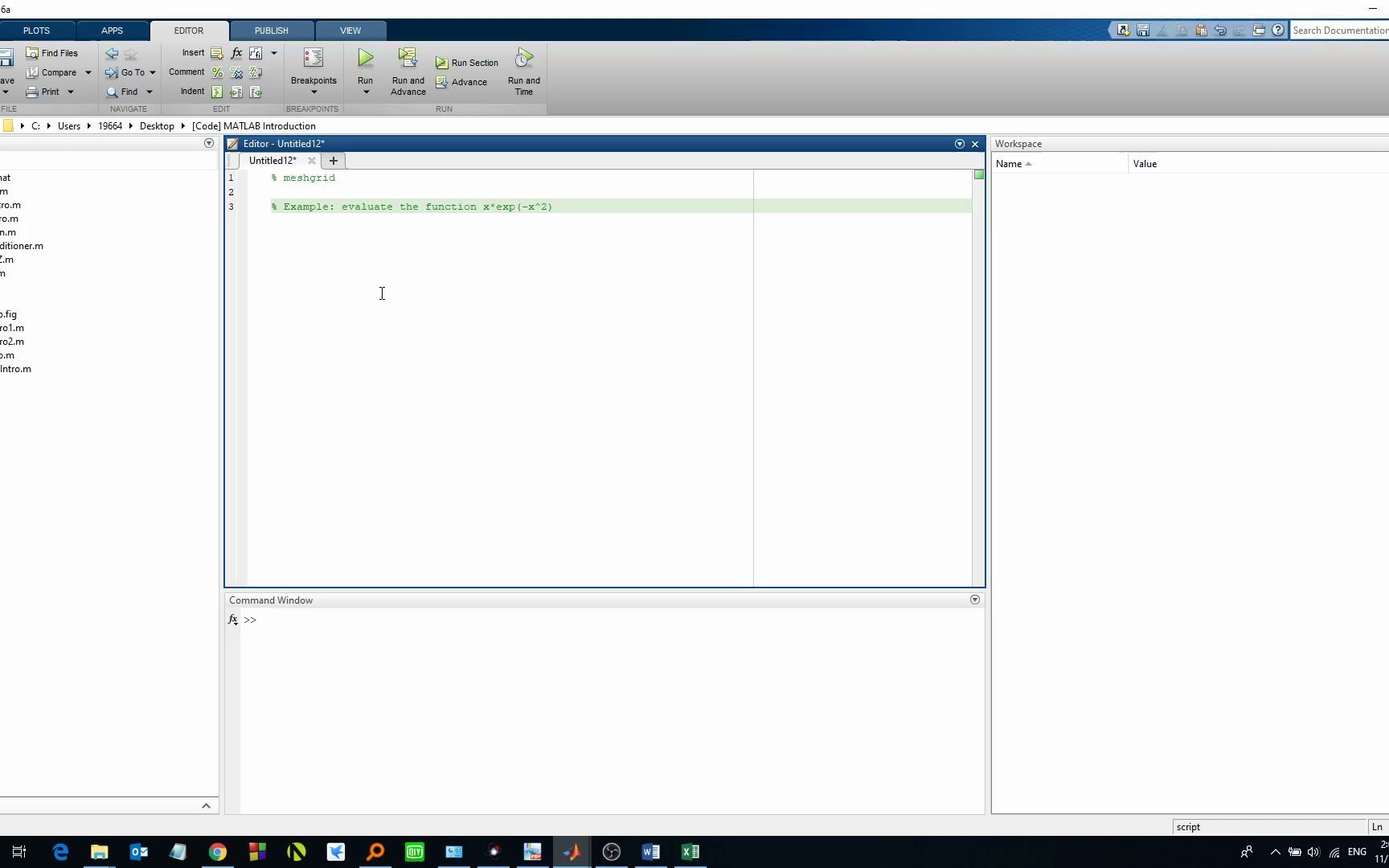Open the Command Window actions menu
Viewport: 1389px width, 868px height.
(x=975, y=600)
